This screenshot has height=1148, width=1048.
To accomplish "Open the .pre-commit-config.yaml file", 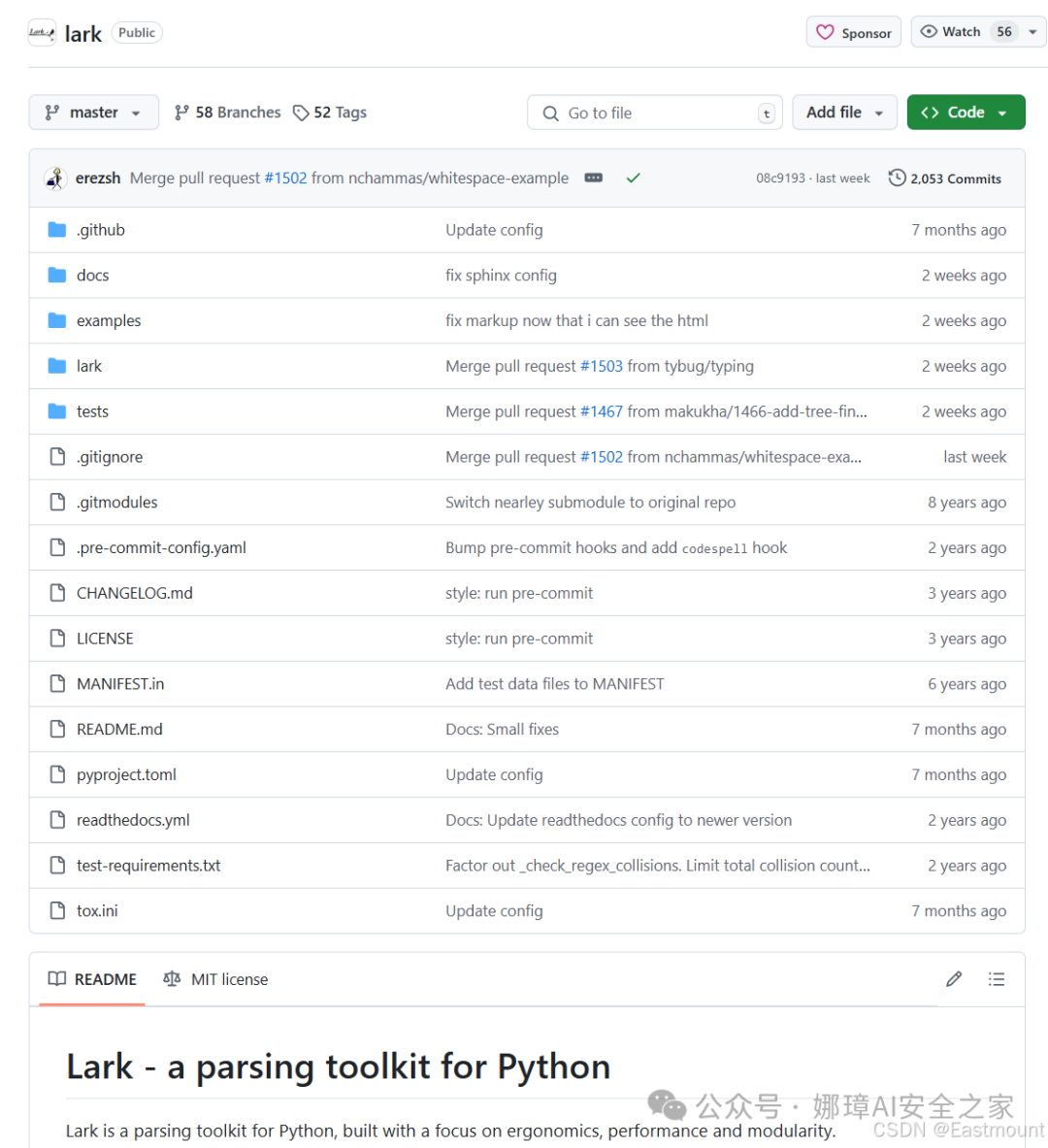I will pyautogui.click(x=161, y=547).
